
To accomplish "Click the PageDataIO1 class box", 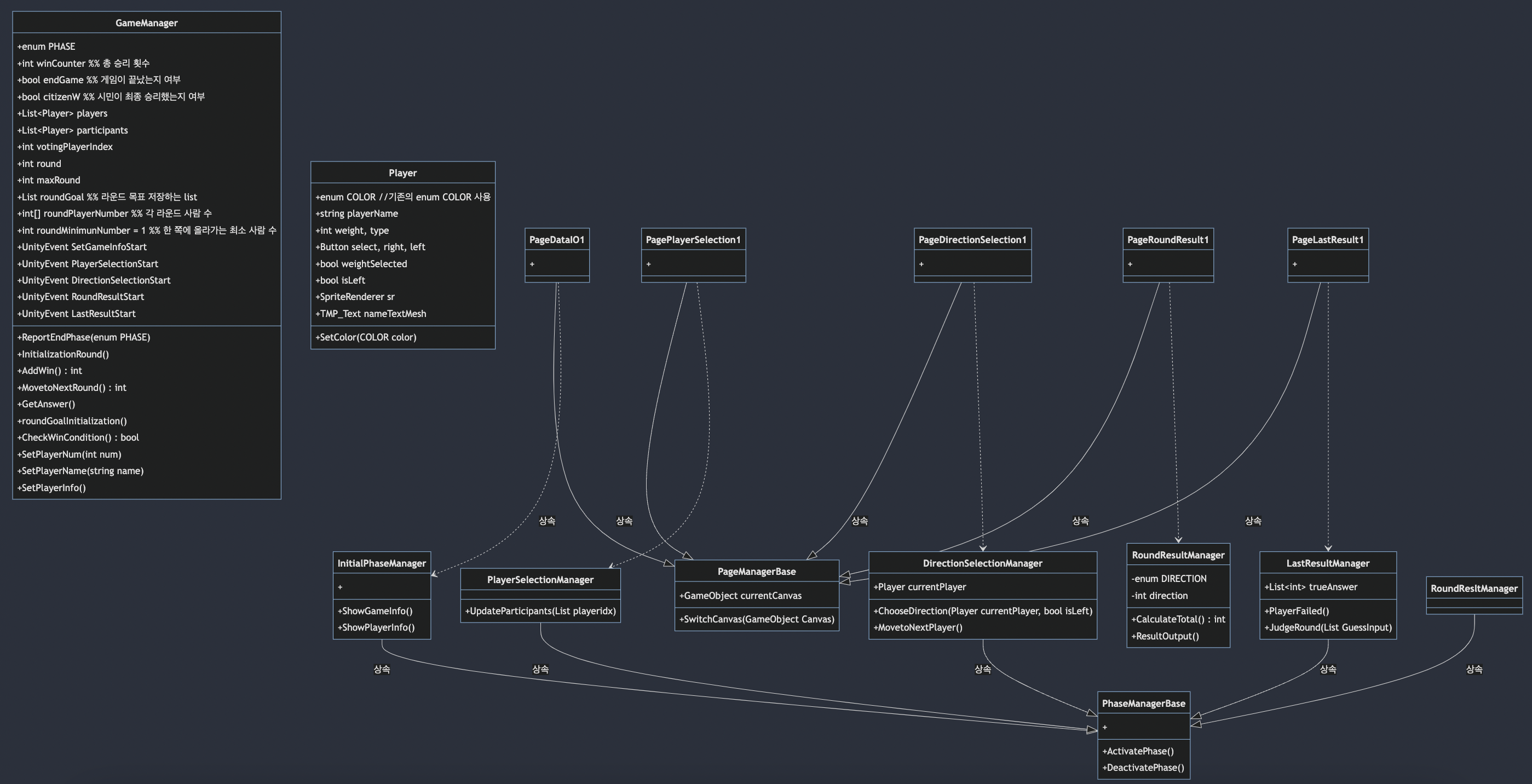I will [557, 240].
